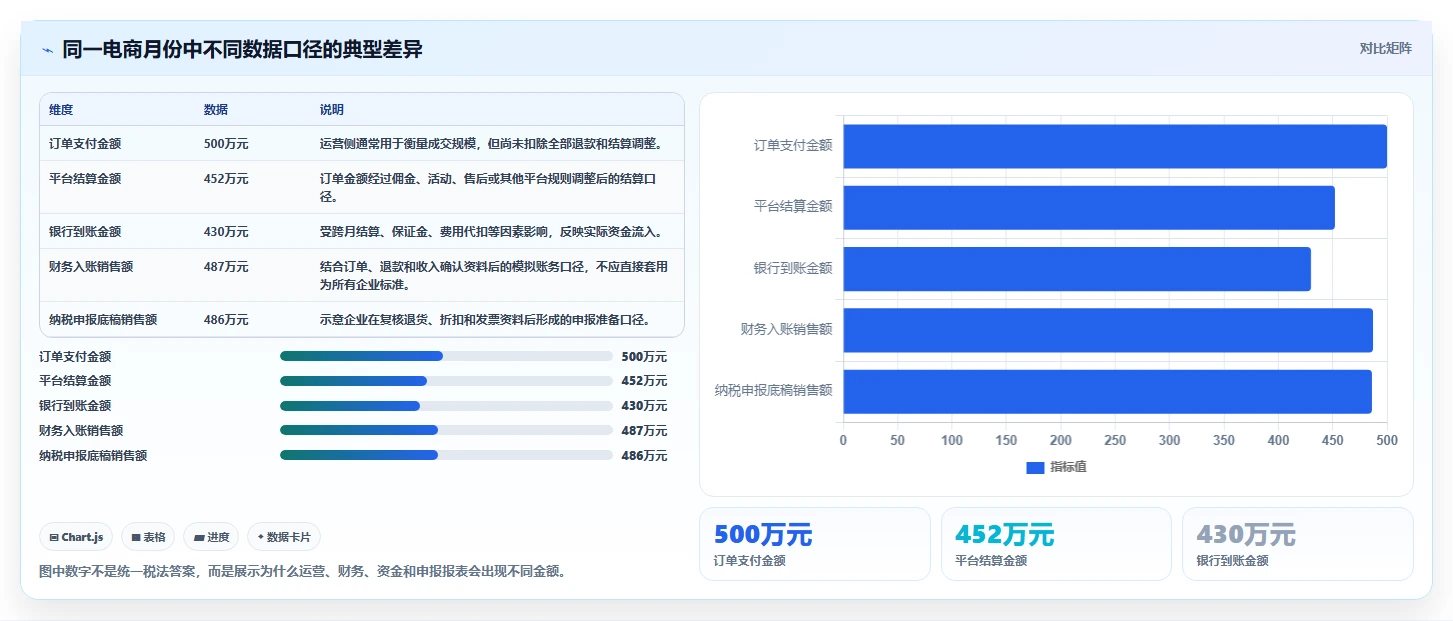
Task: Click table cell 银行到账金额
Action: click(85, 232)
